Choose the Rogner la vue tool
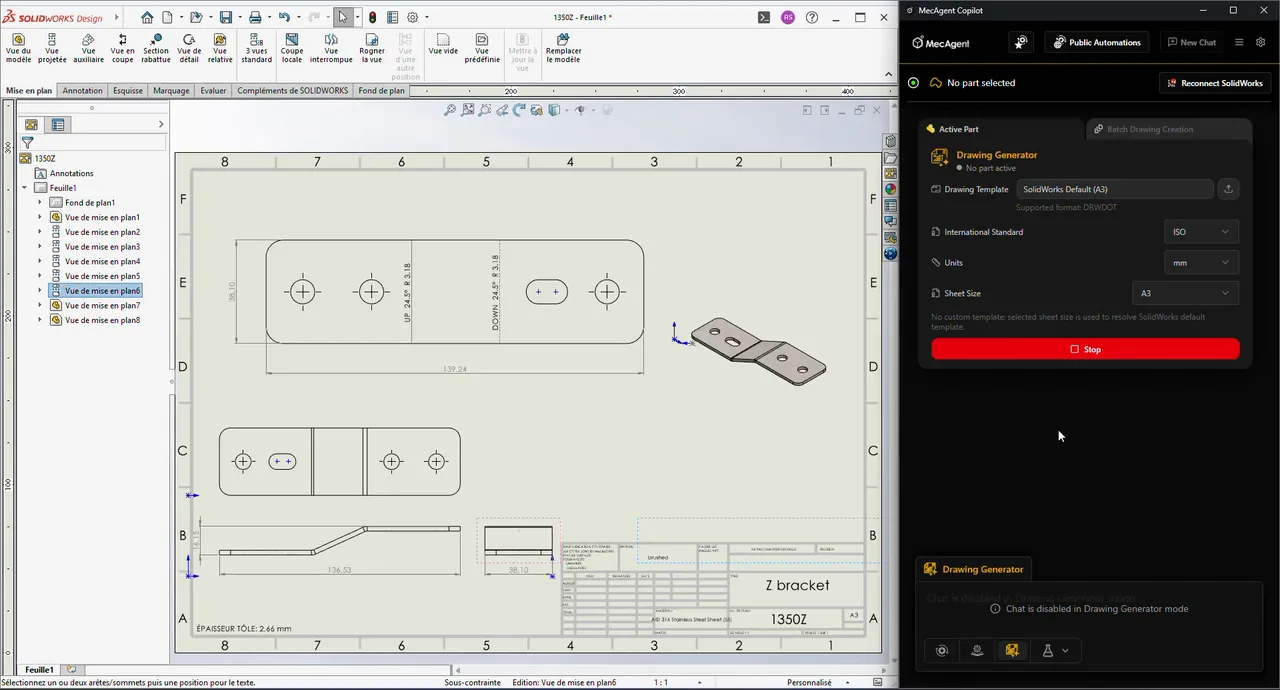Screen dimensions: 1280x690 pos(372,48)
